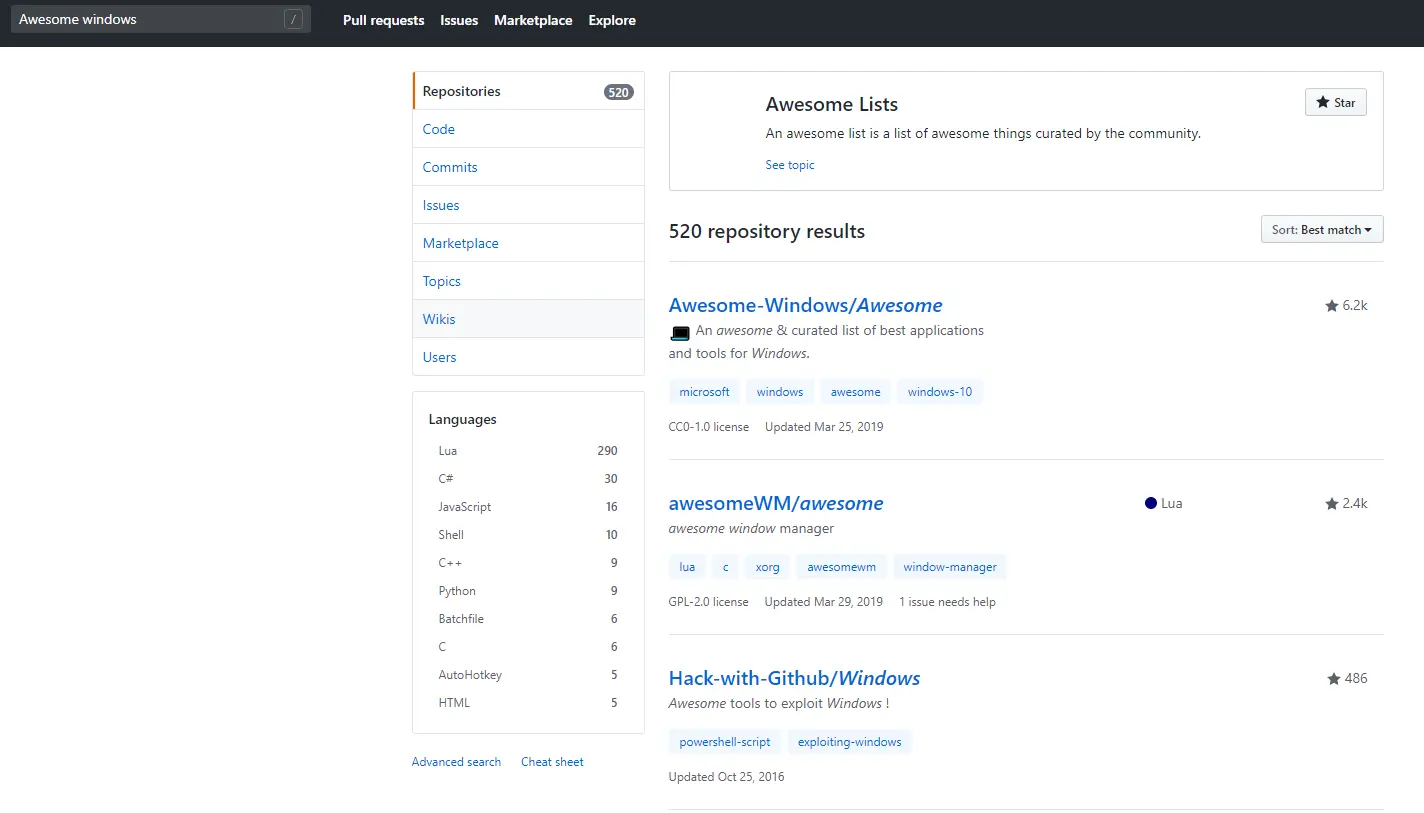Image resolution: width=1424 pixels, height=813 pixels.
Task: Click the Updated Oct 25, 2016 text
Action: click(x=727, y=777)
